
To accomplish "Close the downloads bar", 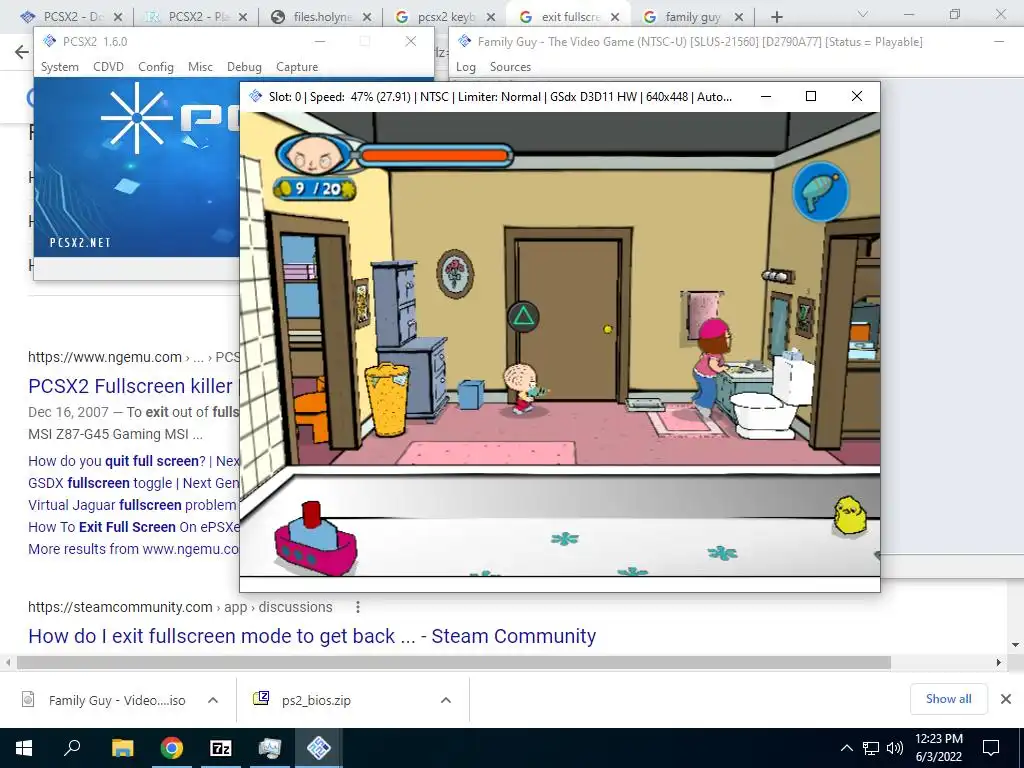I will pyautogui.click(x=1006, y=699).
